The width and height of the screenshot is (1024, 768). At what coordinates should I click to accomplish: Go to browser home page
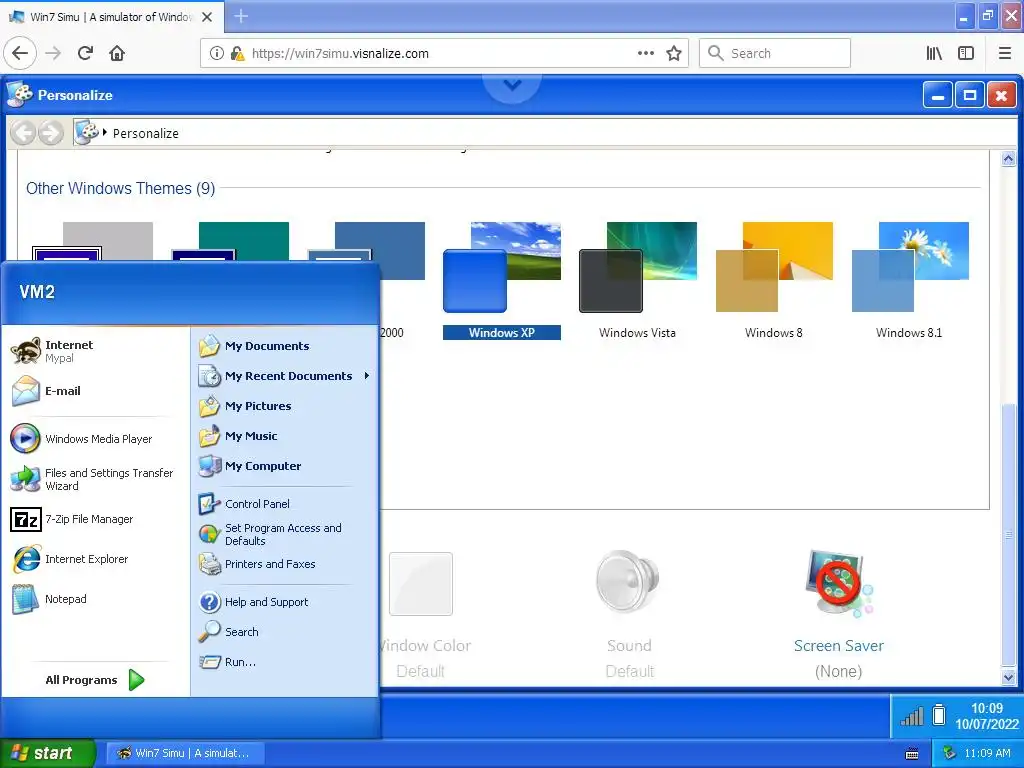[117, 53]
